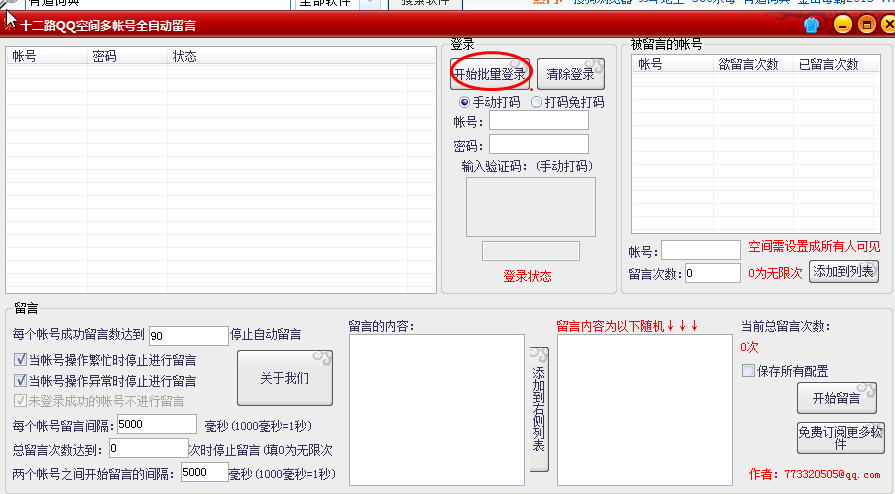Enable 保存所有配置 checkbox
The image size is (895, 494).
[x=785, y=371]
